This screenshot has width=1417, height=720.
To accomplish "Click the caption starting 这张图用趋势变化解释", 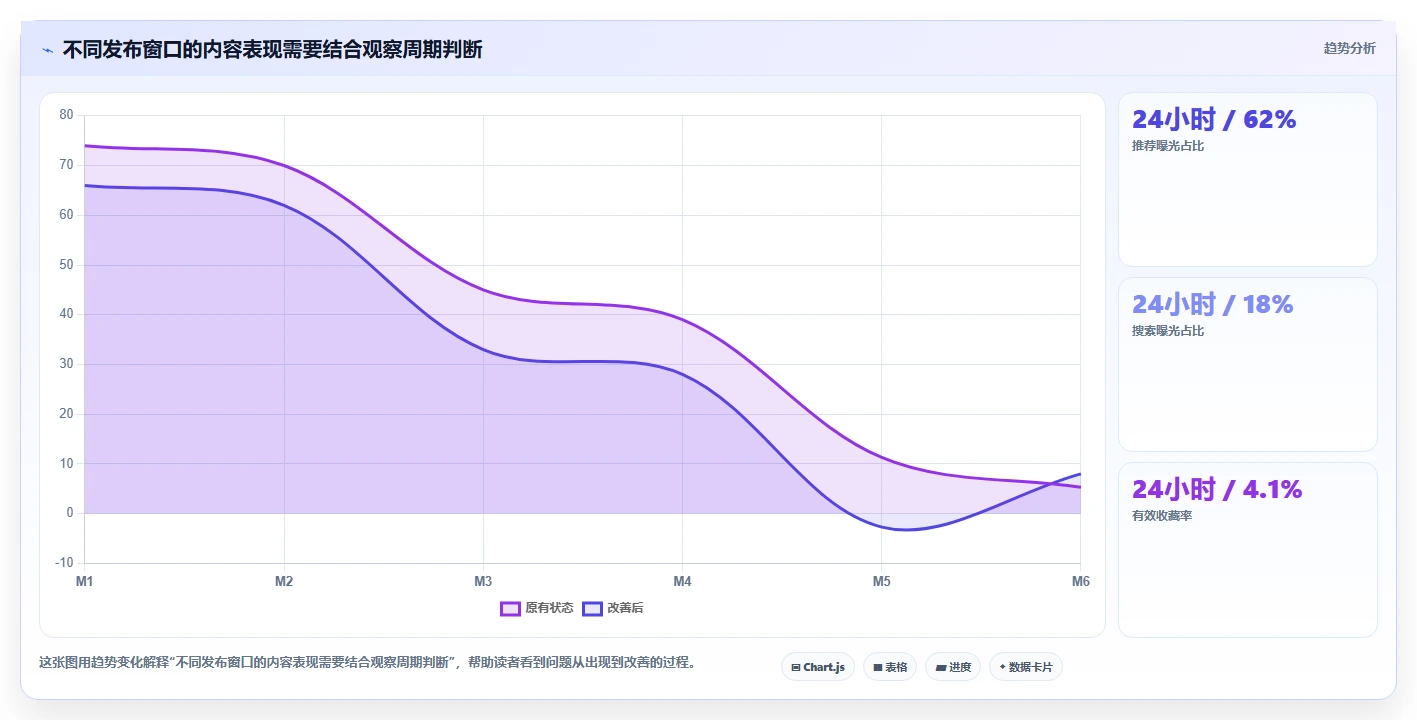I will pos(367,662).
